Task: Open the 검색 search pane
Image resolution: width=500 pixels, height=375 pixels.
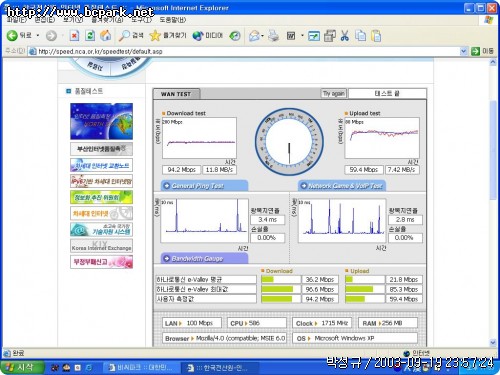Action: [x=131, y=36]
